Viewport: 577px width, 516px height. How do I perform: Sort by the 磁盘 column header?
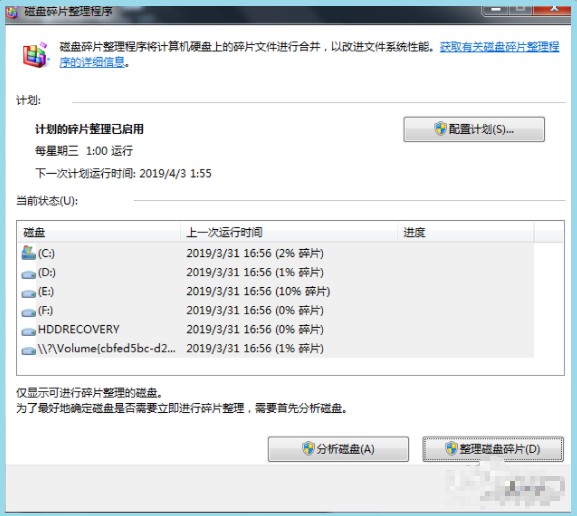[99, 232]
